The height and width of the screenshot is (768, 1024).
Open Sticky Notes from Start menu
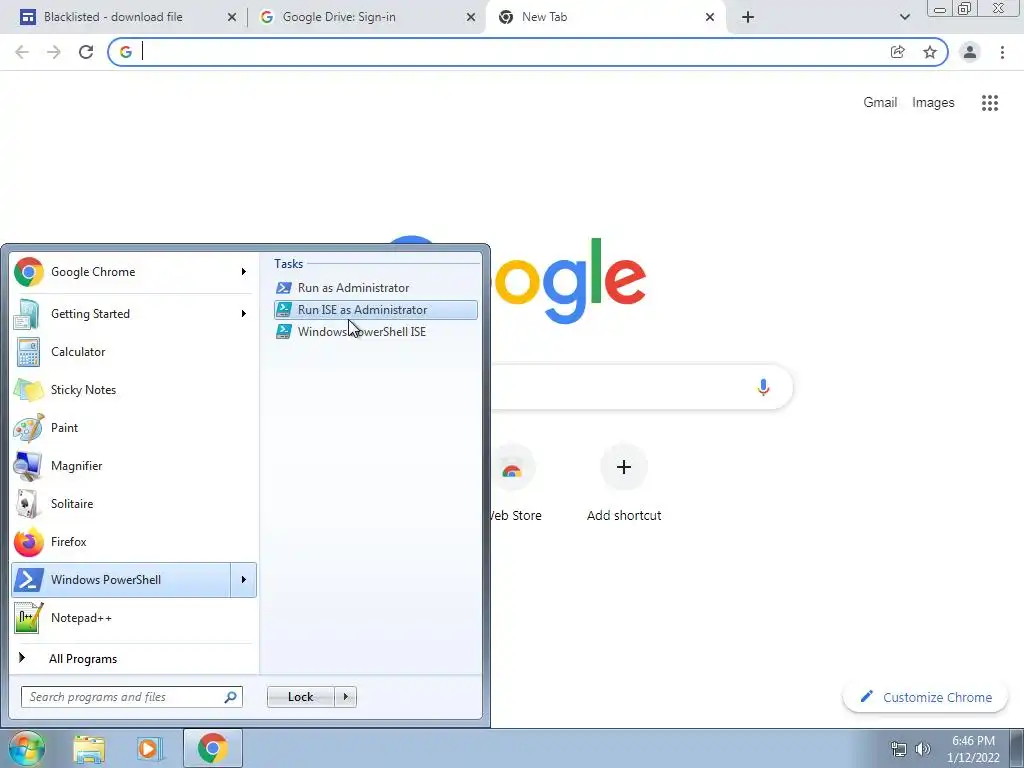click(x=134, y=390)
